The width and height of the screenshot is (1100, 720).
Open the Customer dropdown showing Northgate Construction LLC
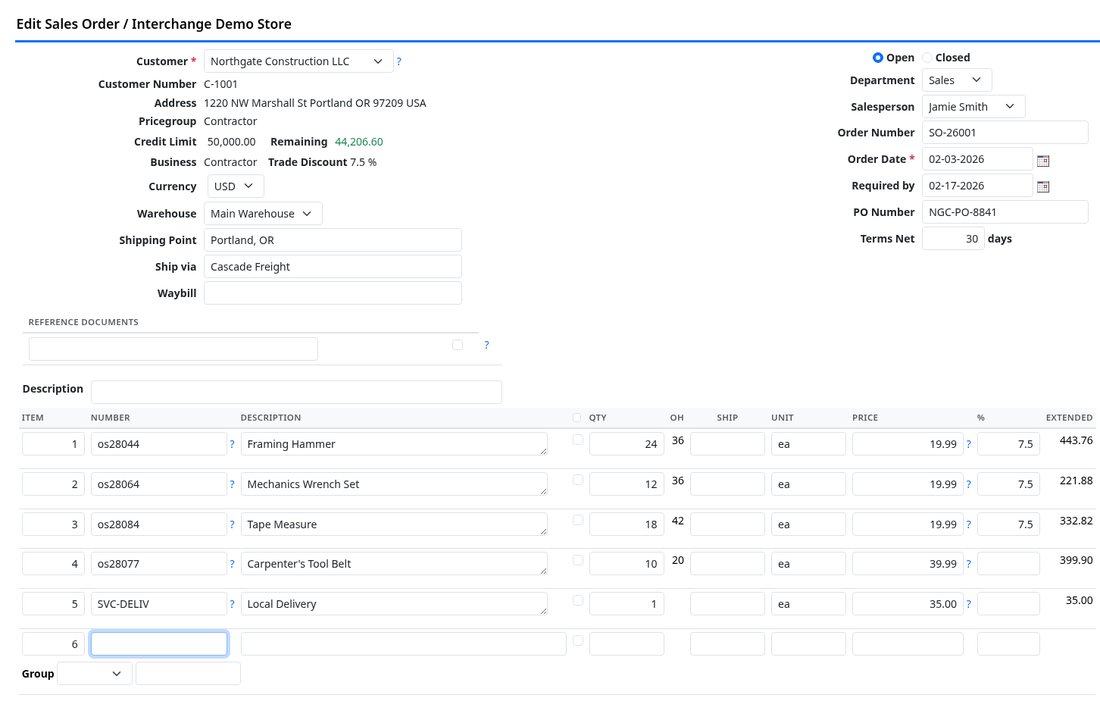(x=297, y=61)
